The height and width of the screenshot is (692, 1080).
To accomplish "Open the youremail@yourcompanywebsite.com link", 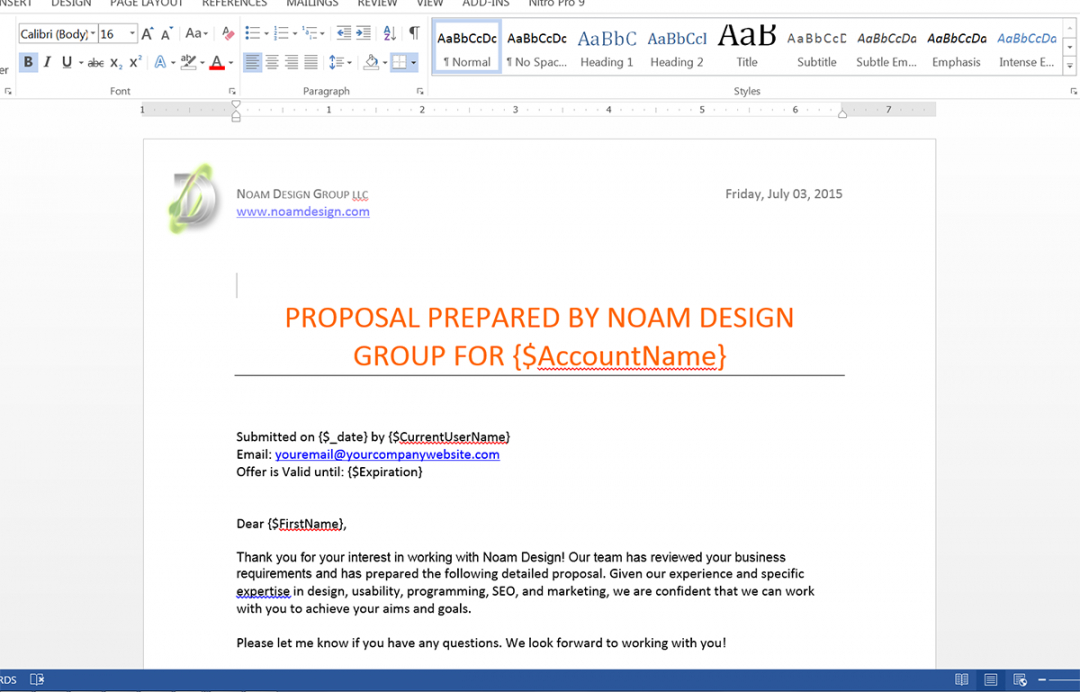I will click(x=387, y=454).
